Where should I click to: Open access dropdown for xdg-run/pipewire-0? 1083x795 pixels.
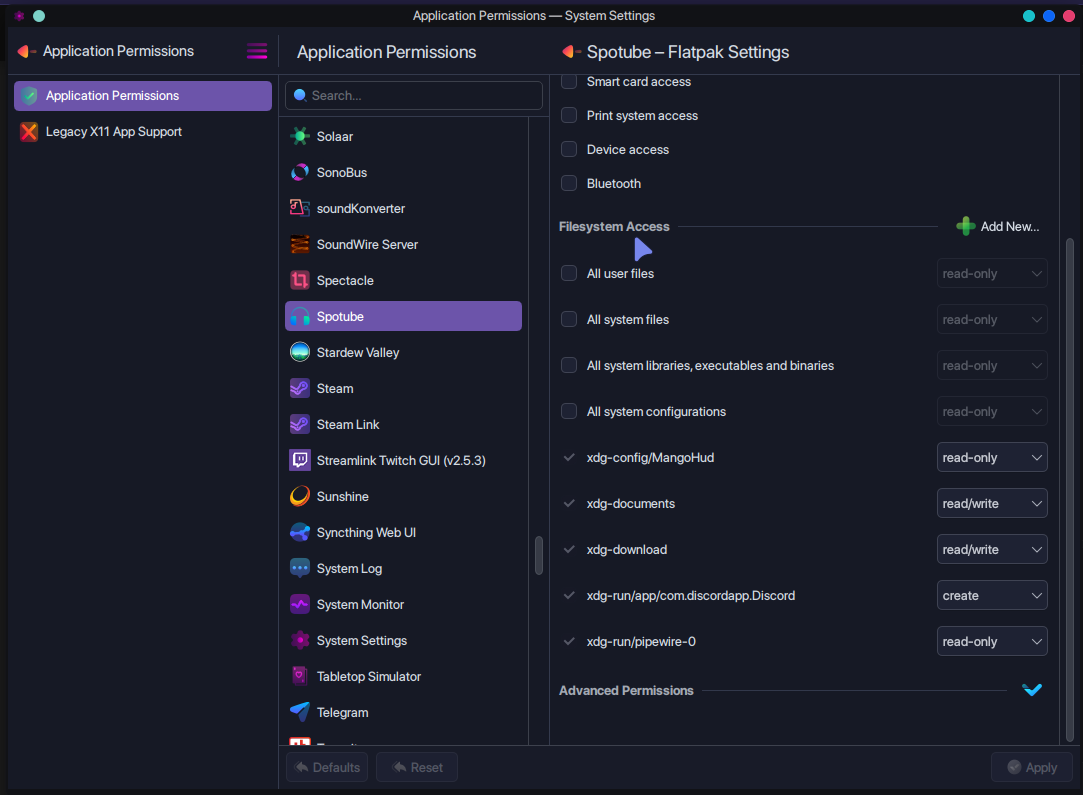point(992,642)
